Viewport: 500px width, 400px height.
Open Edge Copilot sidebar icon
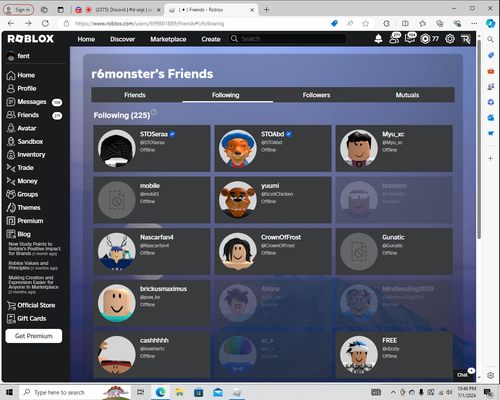[490, 23]
